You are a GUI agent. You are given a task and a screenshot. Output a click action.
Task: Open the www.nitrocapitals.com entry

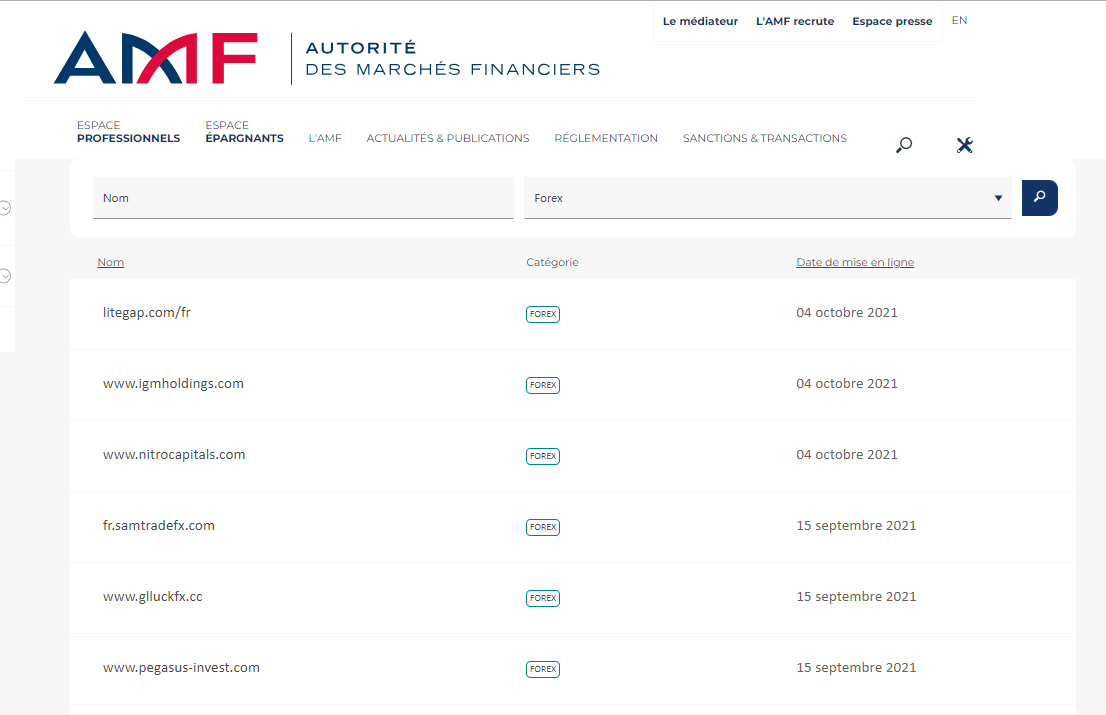[174, 454]
